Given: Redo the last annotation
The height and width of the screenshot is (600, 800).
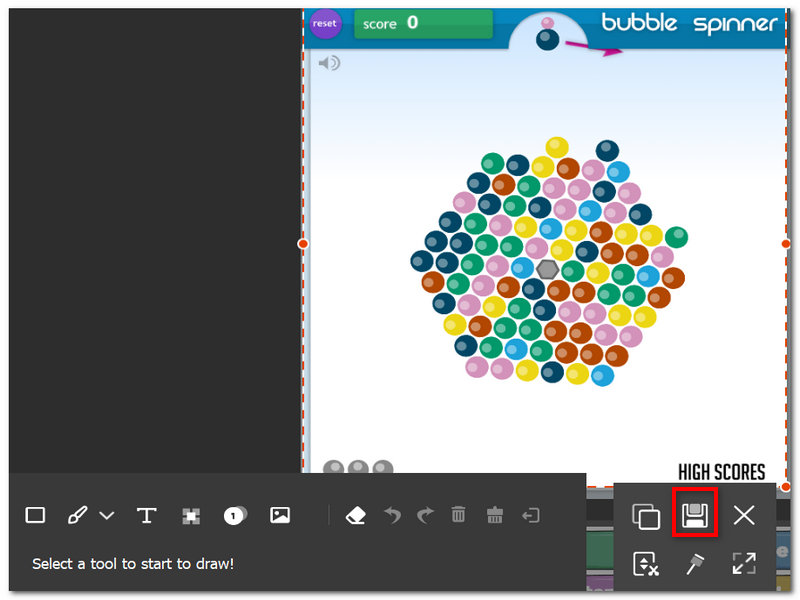Looking at the screenshot, I should point(425,515).
